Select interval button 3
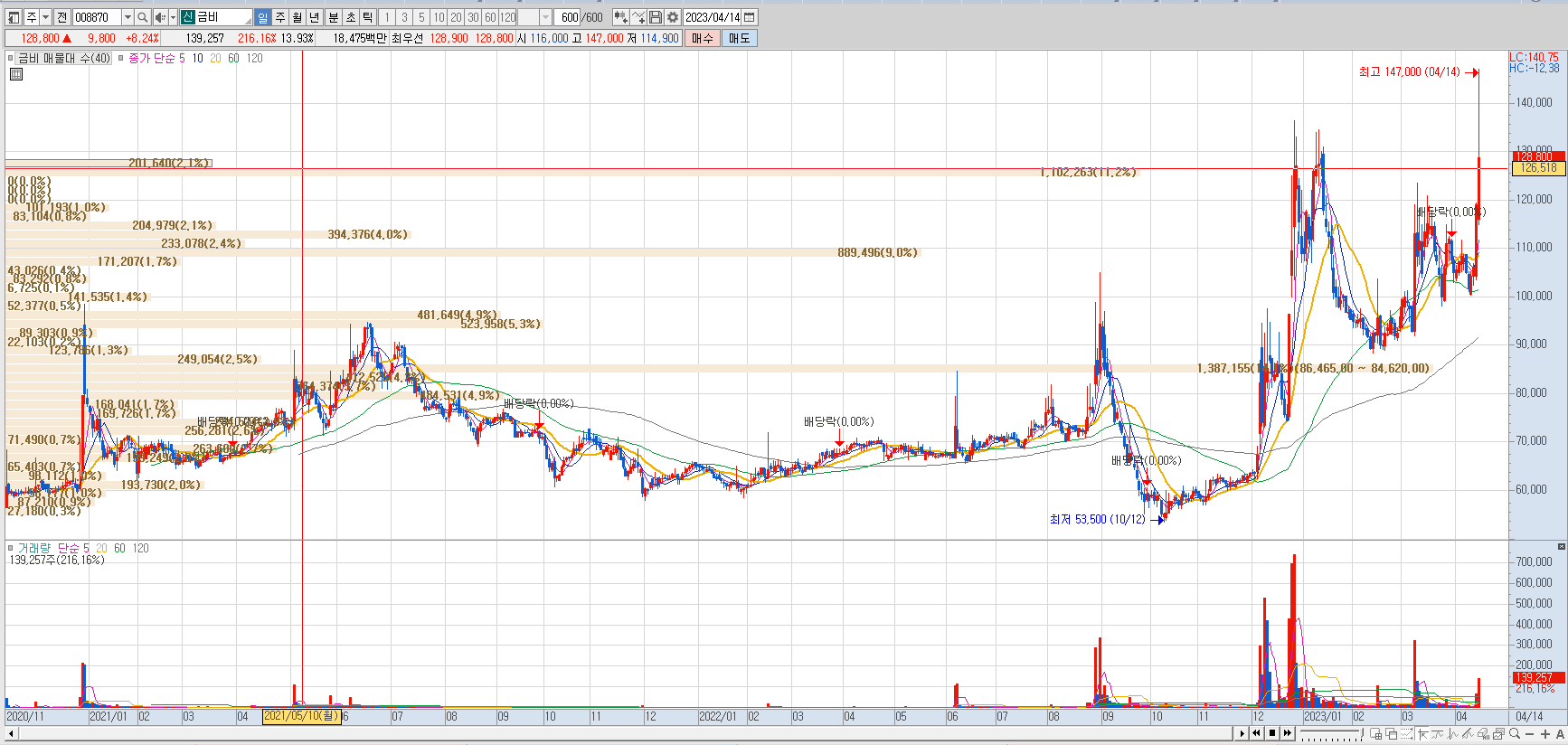The width and height of the screenshot is (1568, 745). (x=404, y=17)
